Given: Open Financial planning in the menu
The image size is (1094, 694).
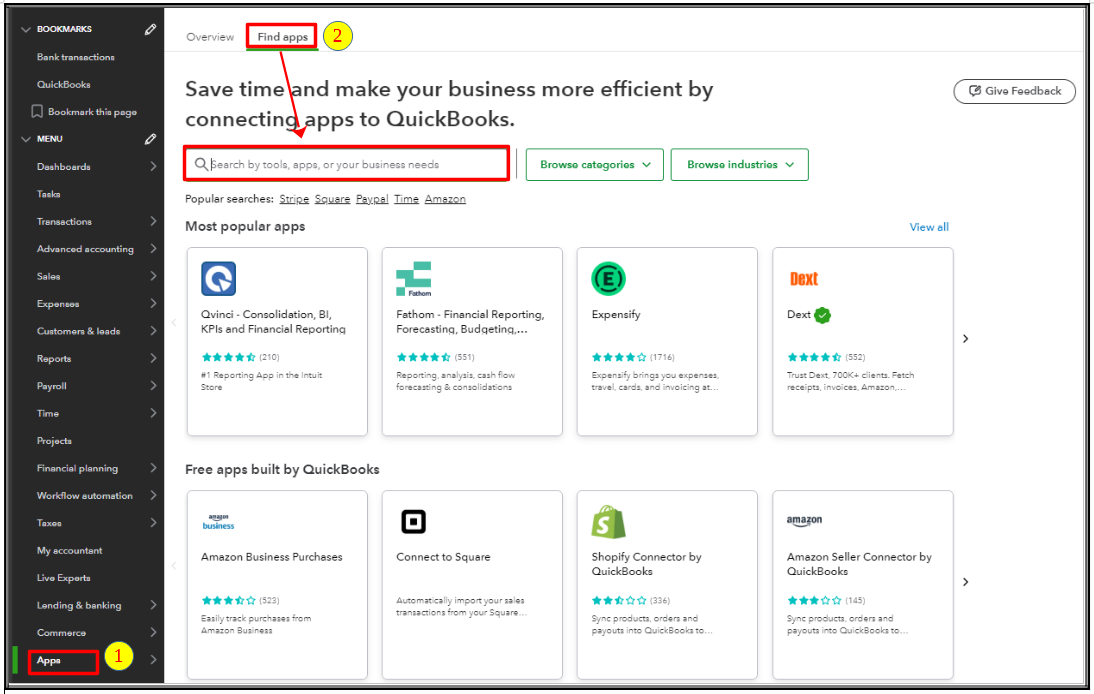Looking at the screenshot, I should [77, 469].
